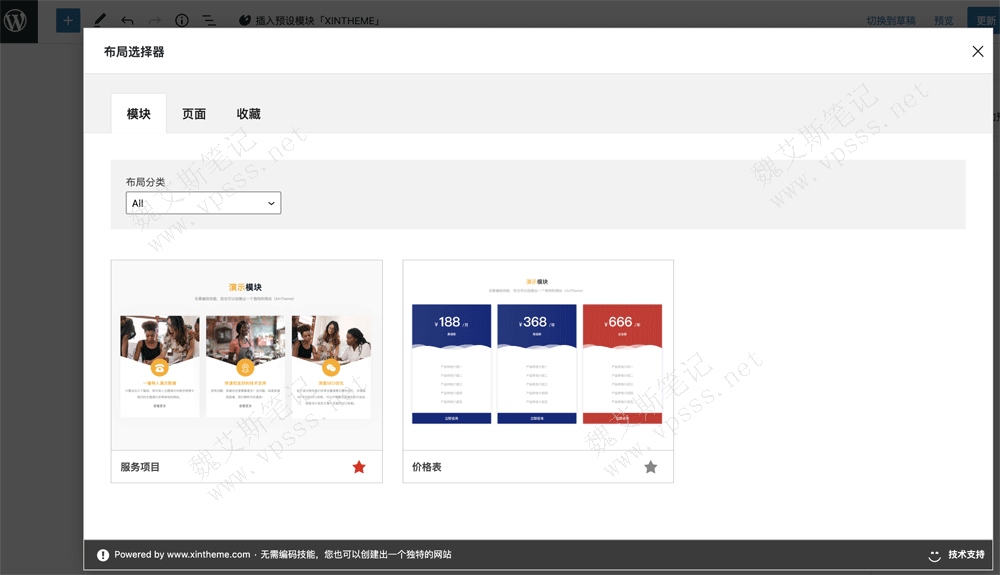Click the blue add block plus button

point(68,20)
